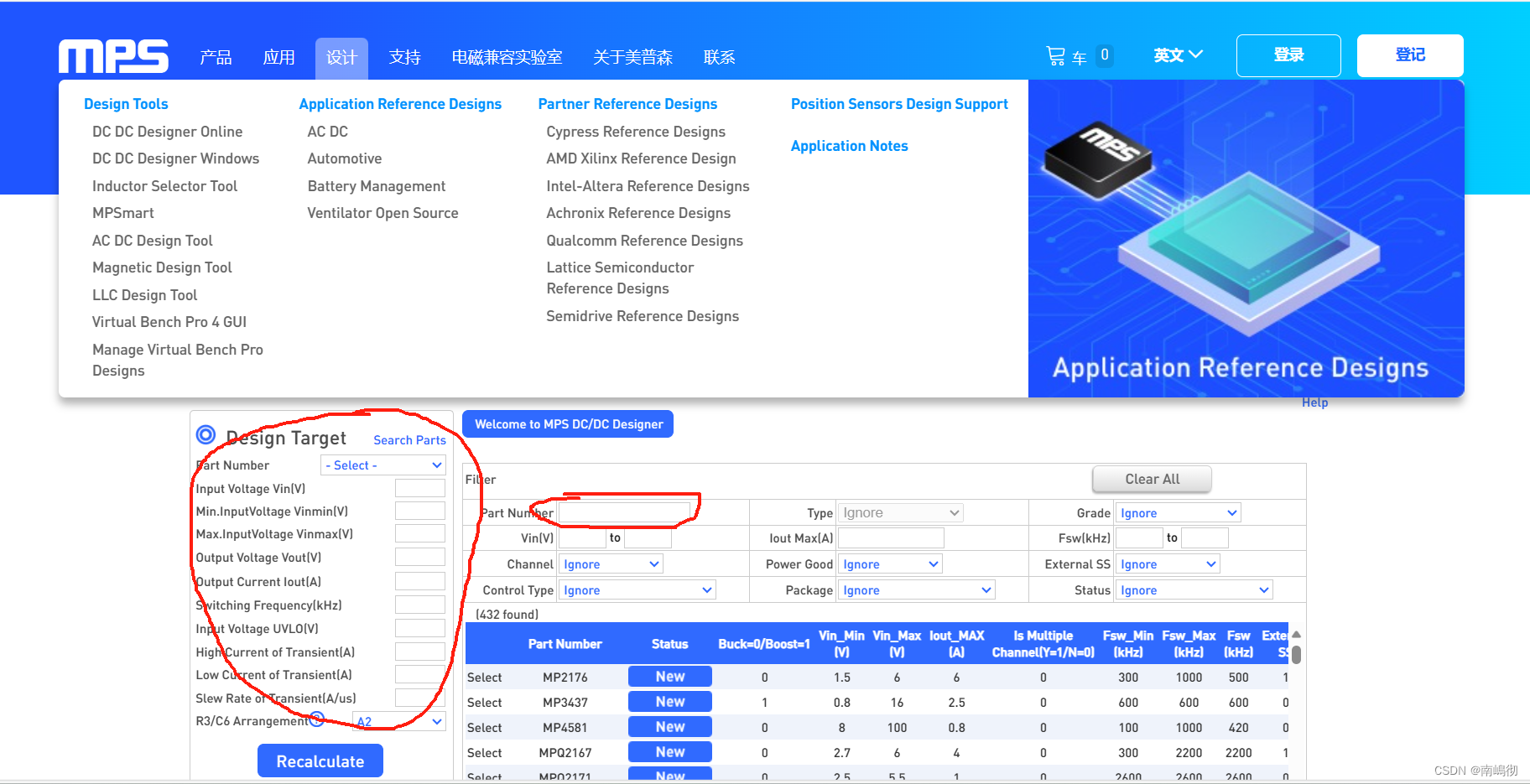Click the Application Reference Designs banner image
The height and width of the screenshot is (784, 1530).
point(1246,238)
